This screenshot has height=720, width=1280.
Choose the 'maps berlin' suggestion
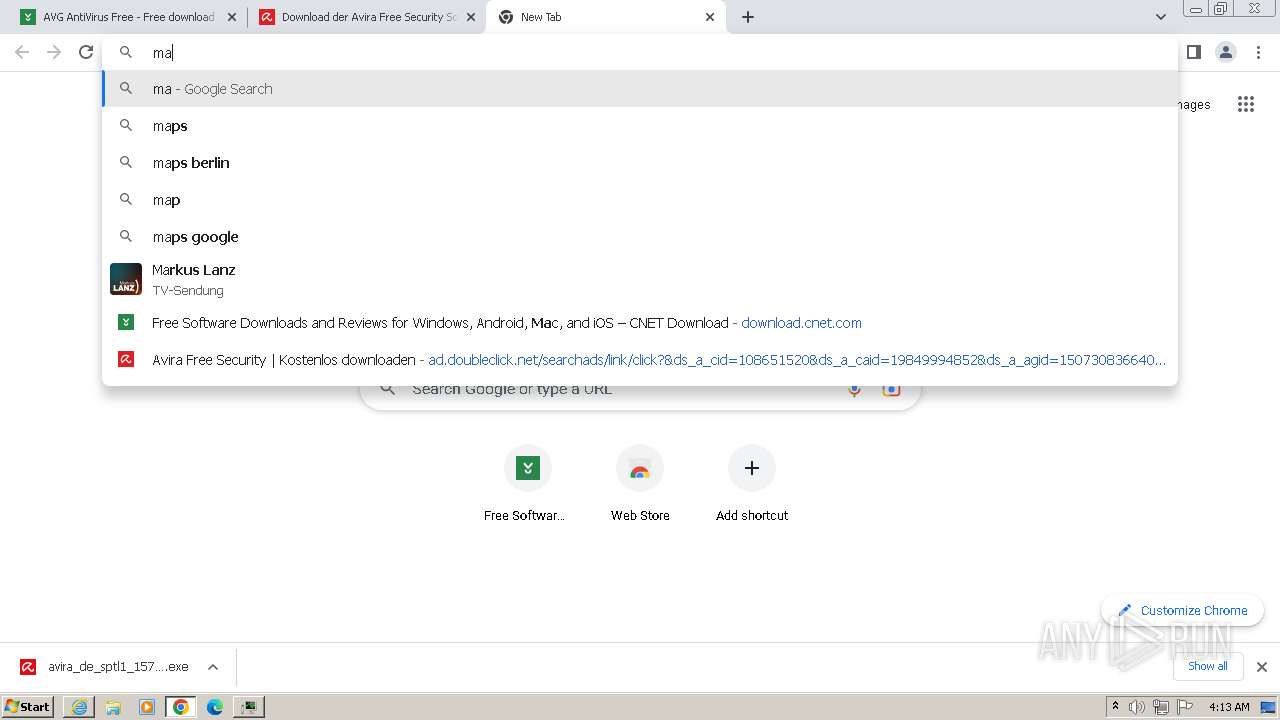(640, 163)
